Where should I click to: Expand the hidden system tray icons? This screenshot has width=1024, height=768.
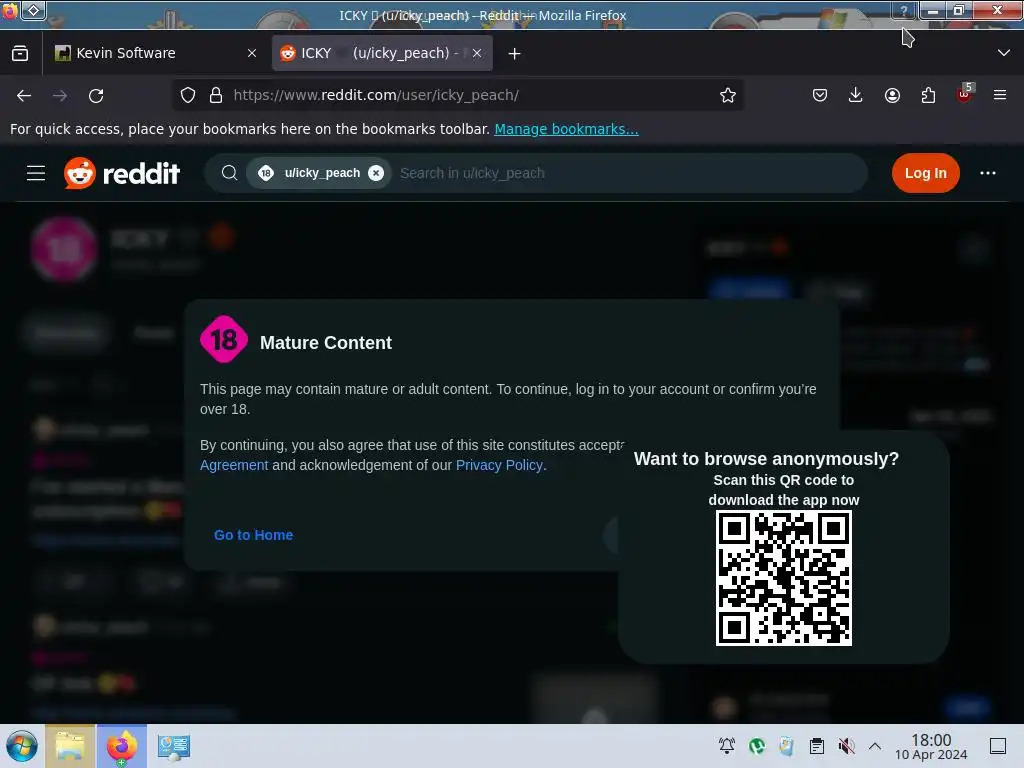click(875, 746)
